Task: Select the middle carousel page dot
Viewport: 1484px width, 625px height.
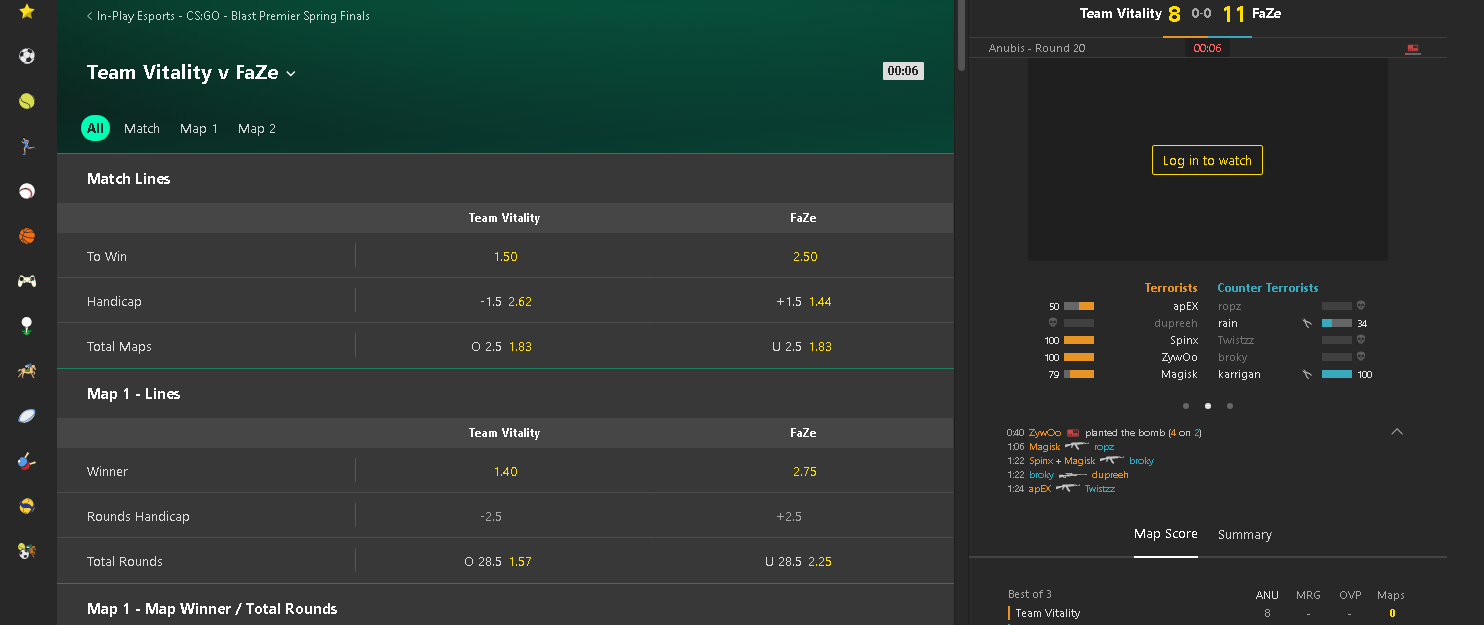Action: point(1208,406)
